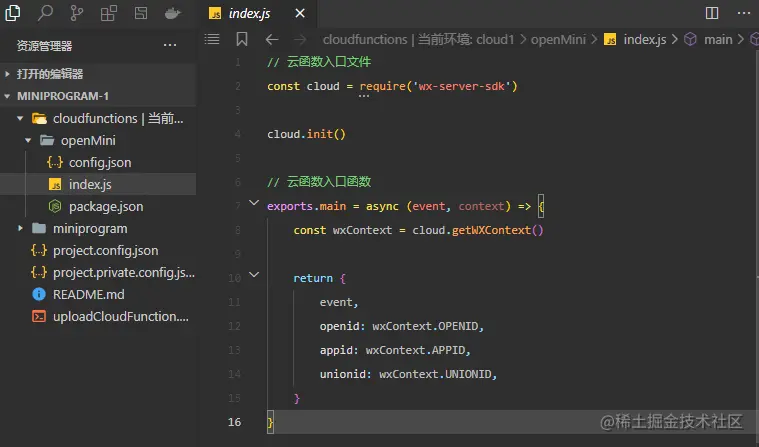Fold the return block at line 10
Screen dimensions: 759x447
click(x=254, y=275)
